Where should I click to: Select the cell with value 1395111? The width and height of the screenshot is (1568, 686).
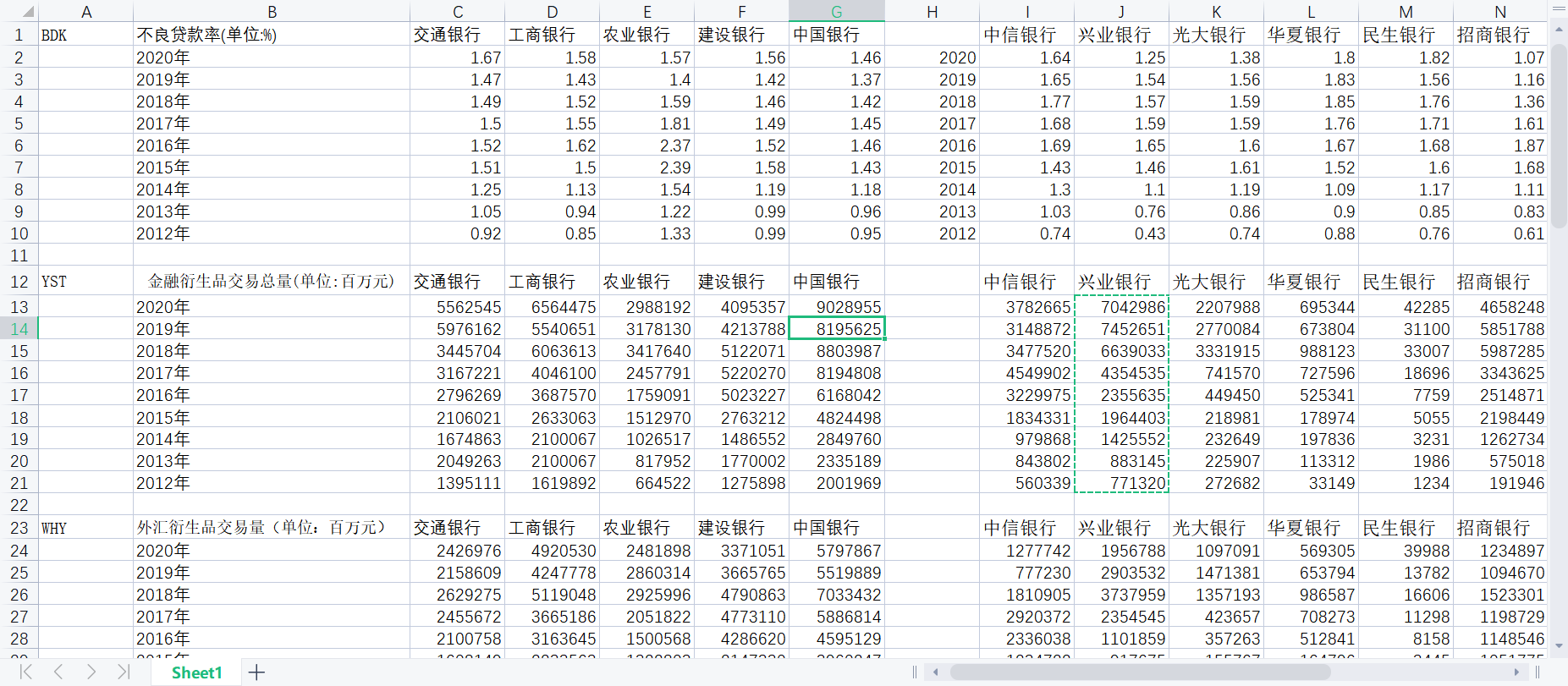tap(458, 483)
